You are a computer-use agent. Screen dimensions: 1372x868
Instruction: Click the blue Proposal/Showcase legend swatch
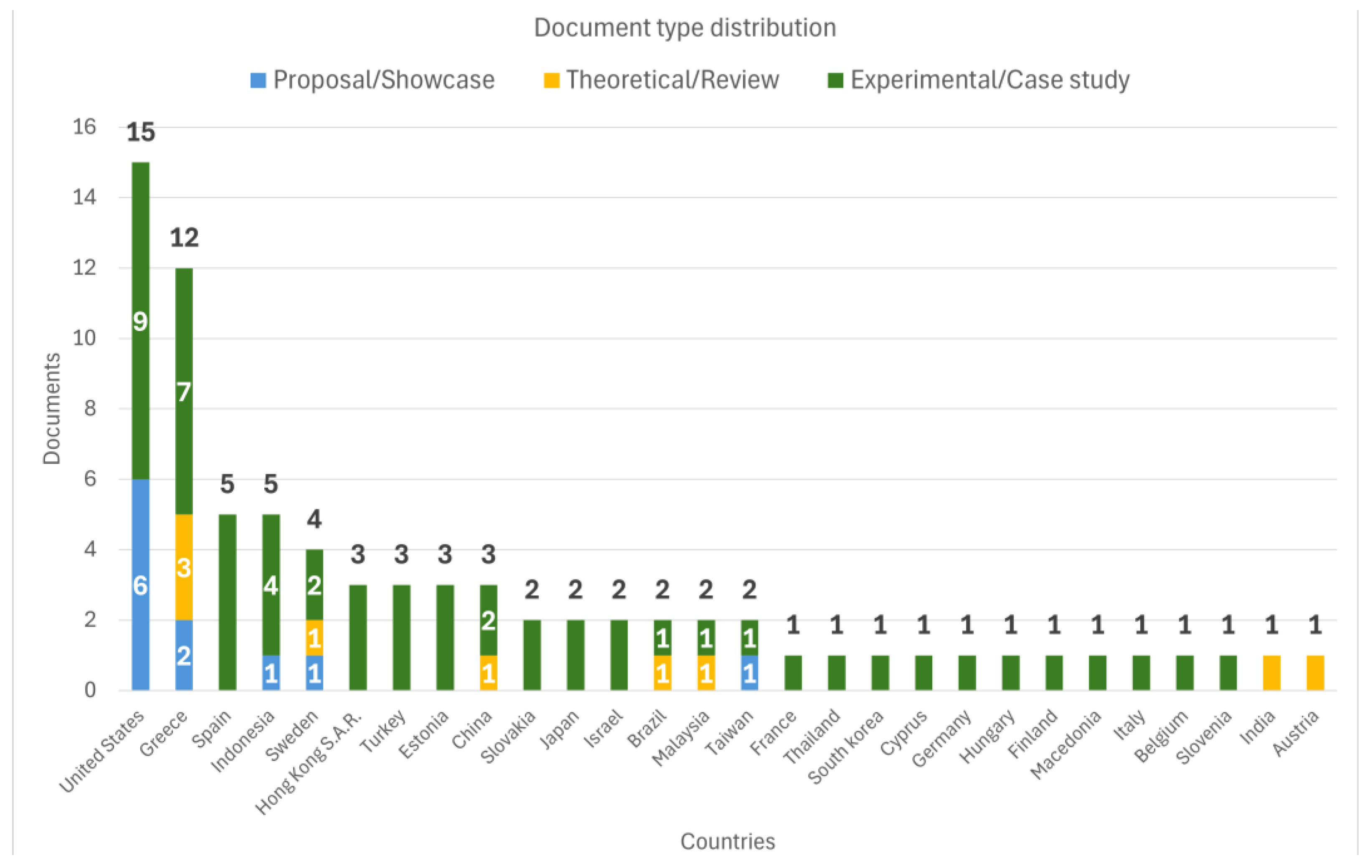coord(258,80)
